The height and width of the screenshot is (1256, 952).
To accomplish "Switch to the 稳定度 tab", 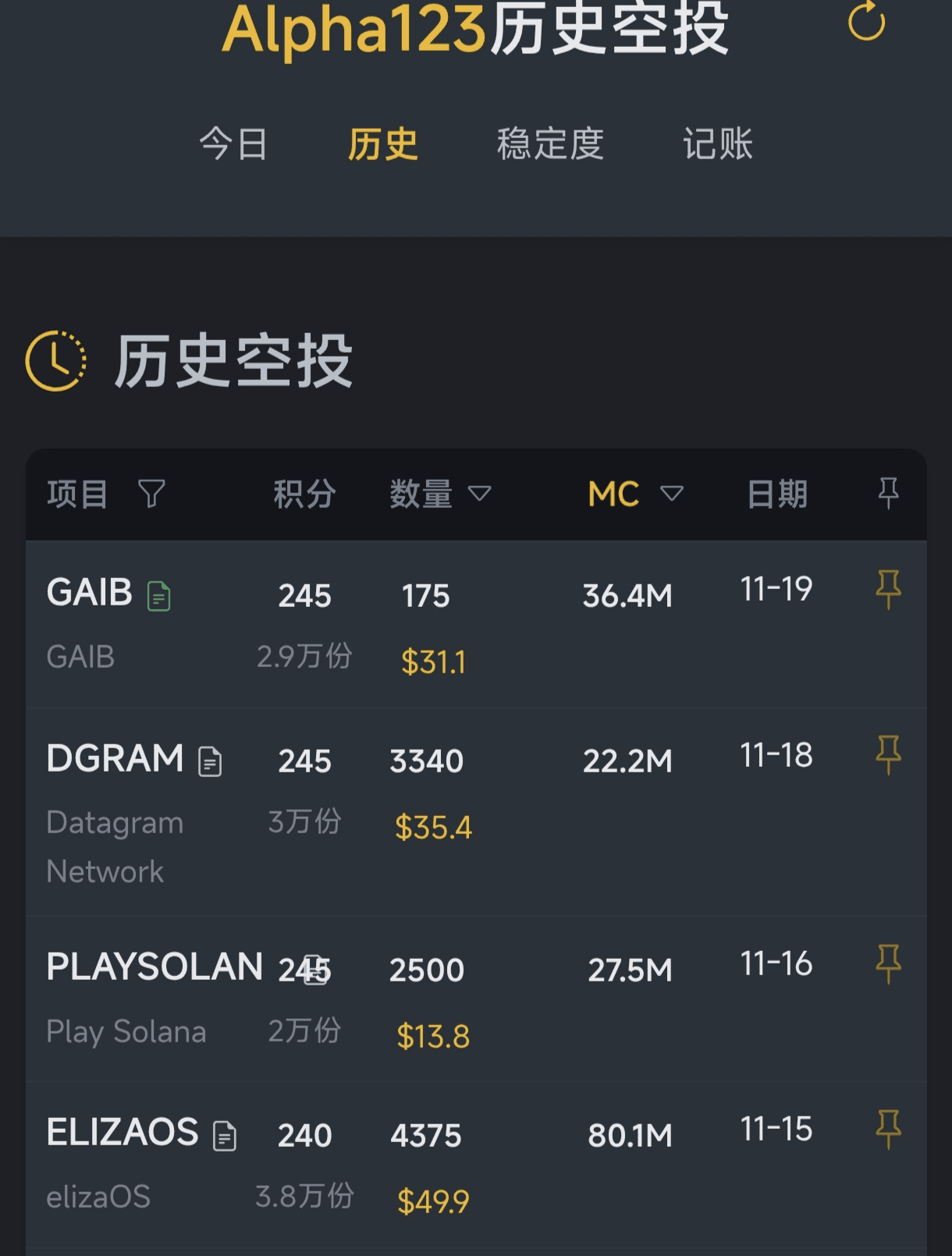I will click(x=550, y=144).
